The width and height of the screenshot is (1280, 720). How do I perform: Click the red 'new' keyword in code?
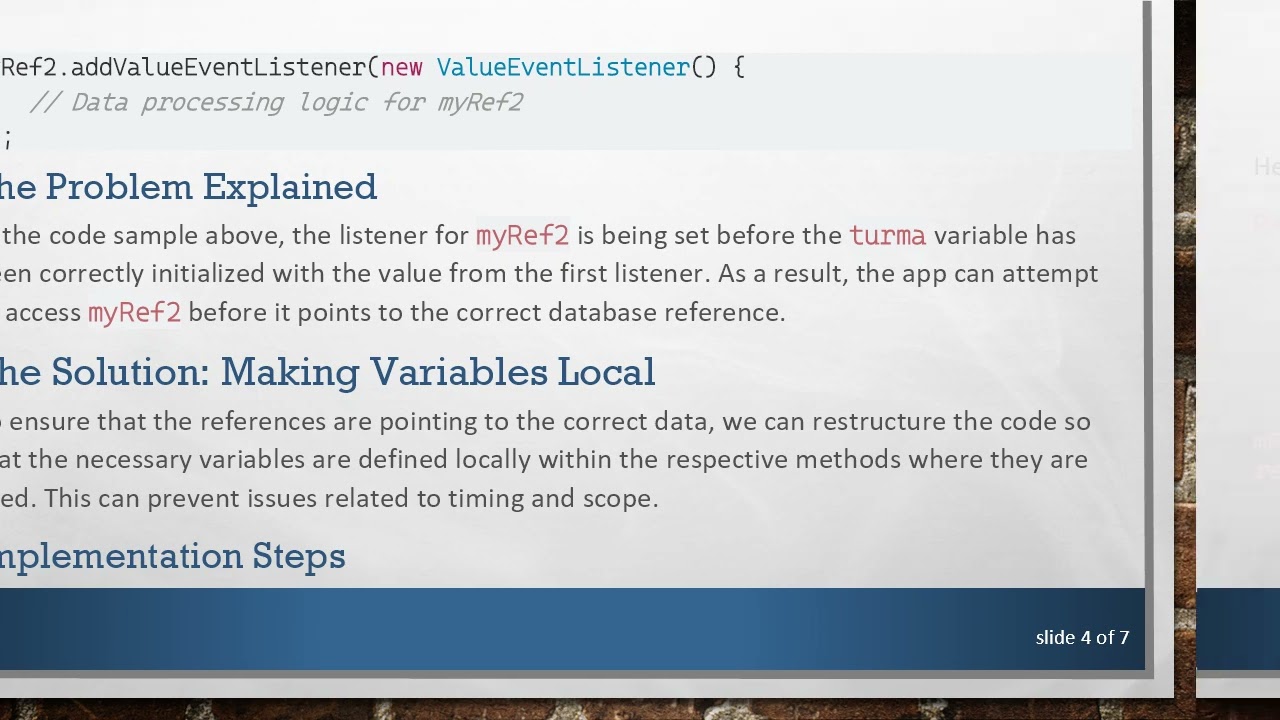point(402,67)
